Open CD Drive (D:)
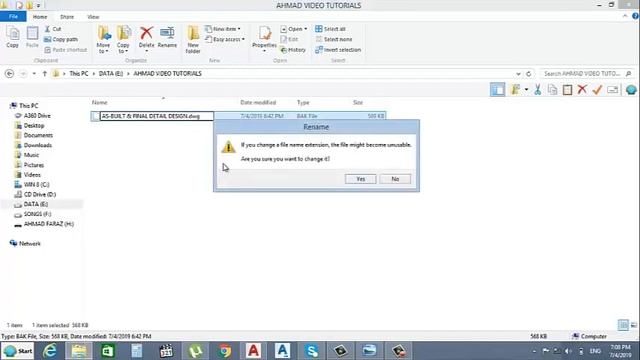The width and height of the screenshot is (640, 360). pyautogui.click(x=40, y=194)
